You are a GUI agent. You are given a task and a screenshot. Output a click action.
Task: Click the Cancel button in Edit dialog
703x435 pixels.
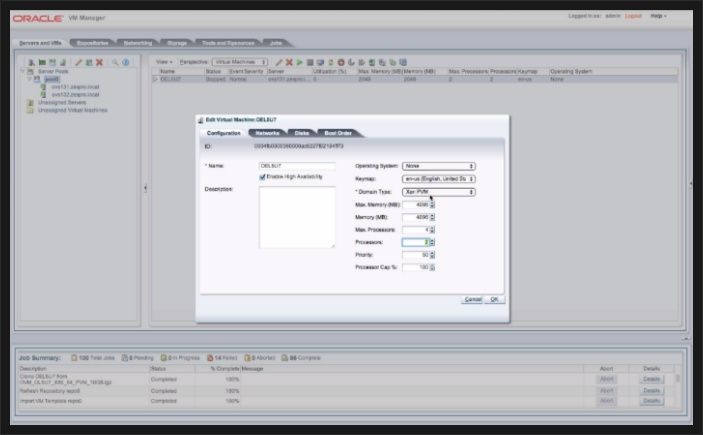click(473, 299)
